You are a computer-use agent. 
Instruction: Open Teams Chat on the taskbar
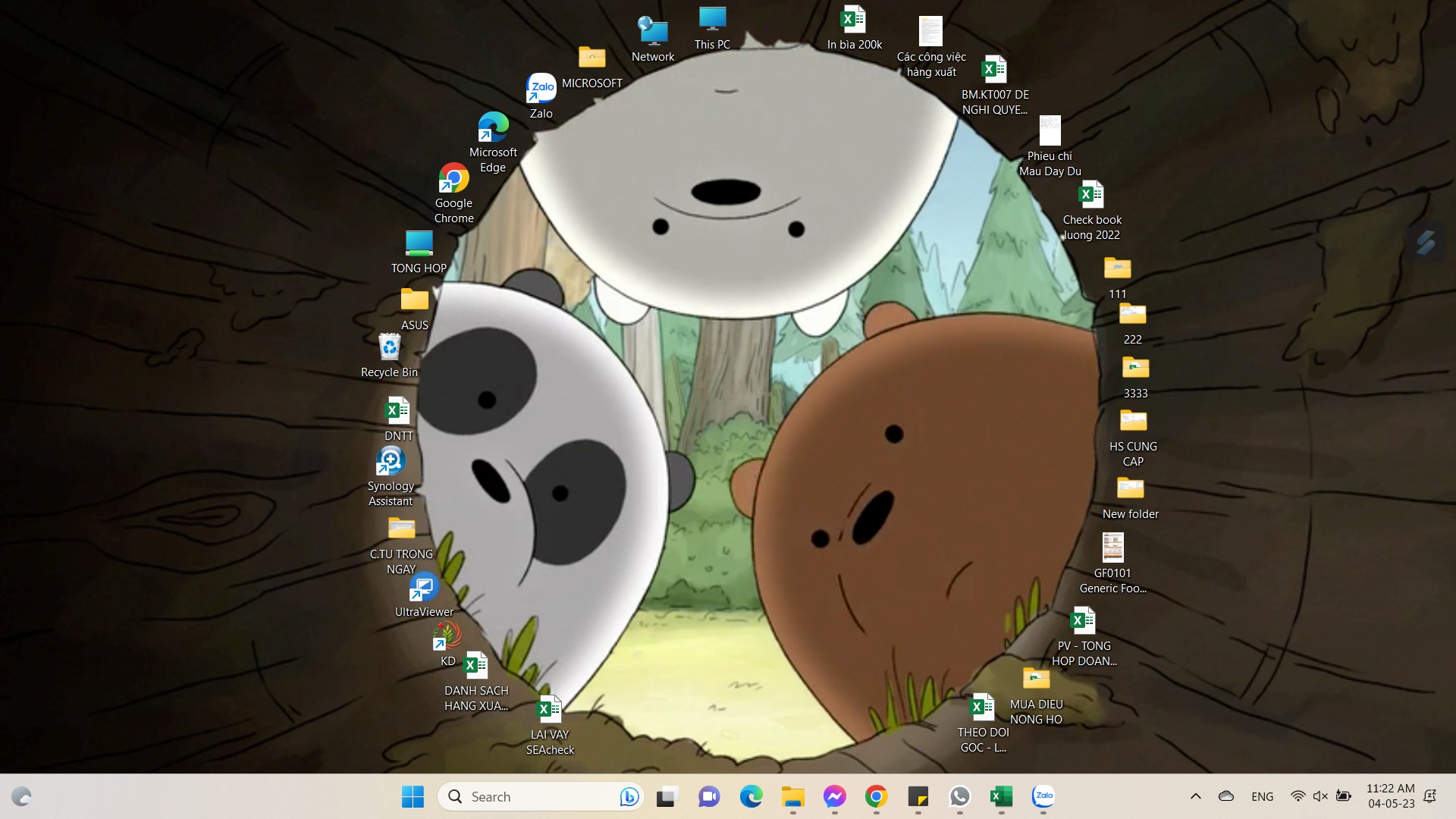pyautogui.click(x=709, y=796)
